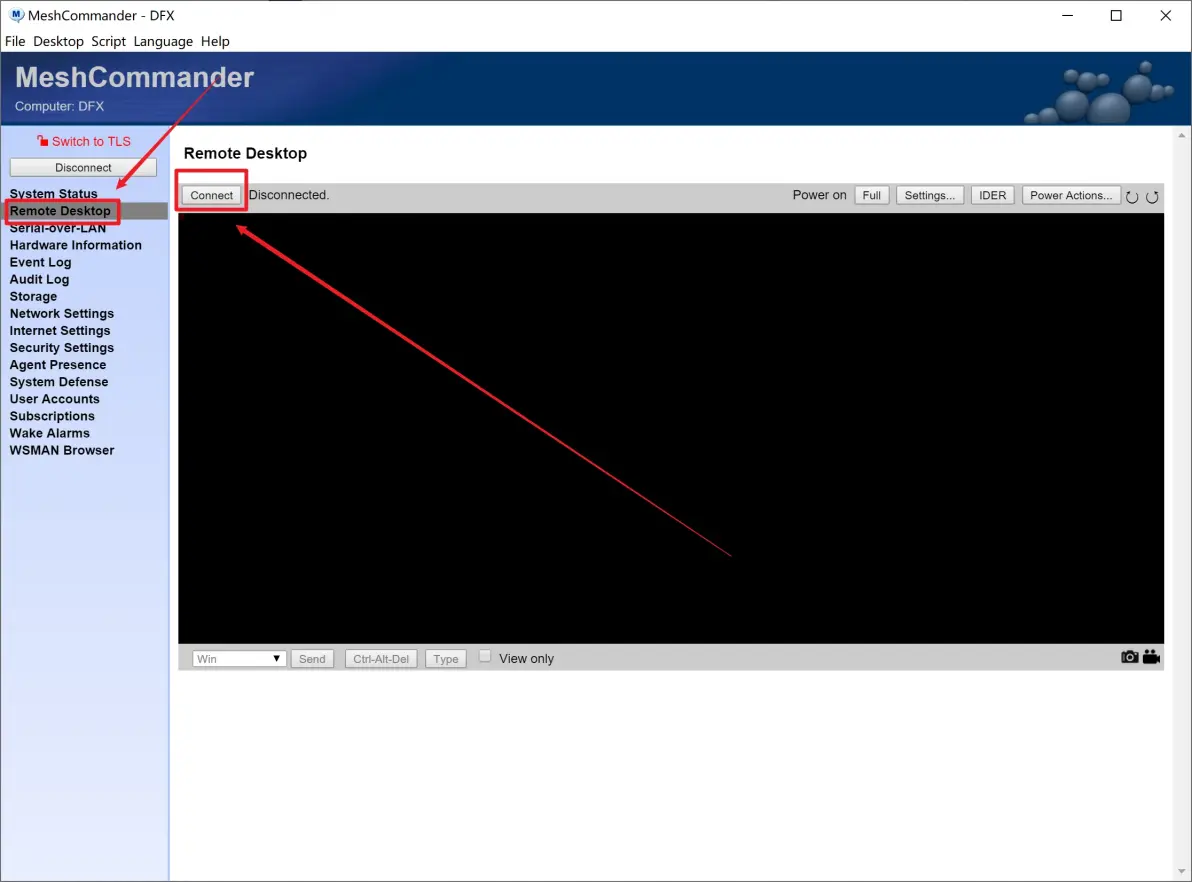Screen dimensions: 1192x882
Task: Click the Switch to TLS link
Action: coord(91,141)
